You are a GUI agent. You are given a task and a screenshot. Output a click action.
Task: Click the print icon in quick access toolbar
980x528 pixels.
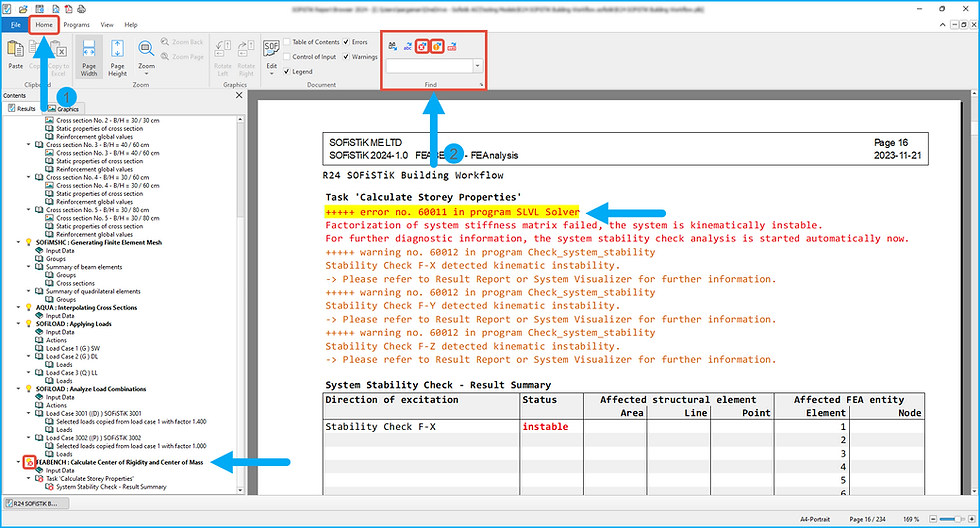[82, 9]
